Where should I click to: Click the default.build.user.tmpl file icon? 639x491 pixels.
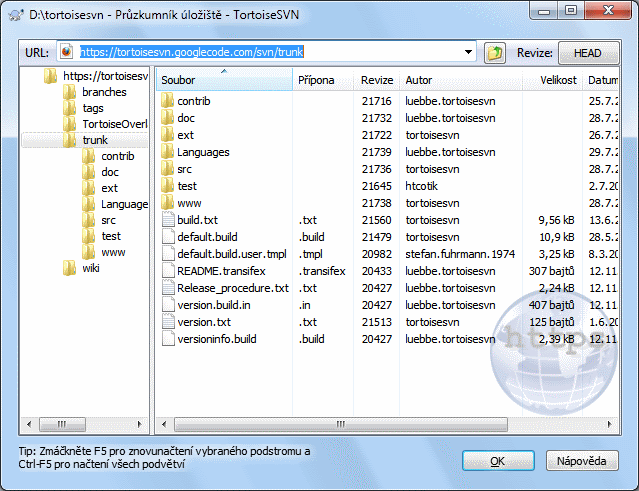click(x=168, y=254)
